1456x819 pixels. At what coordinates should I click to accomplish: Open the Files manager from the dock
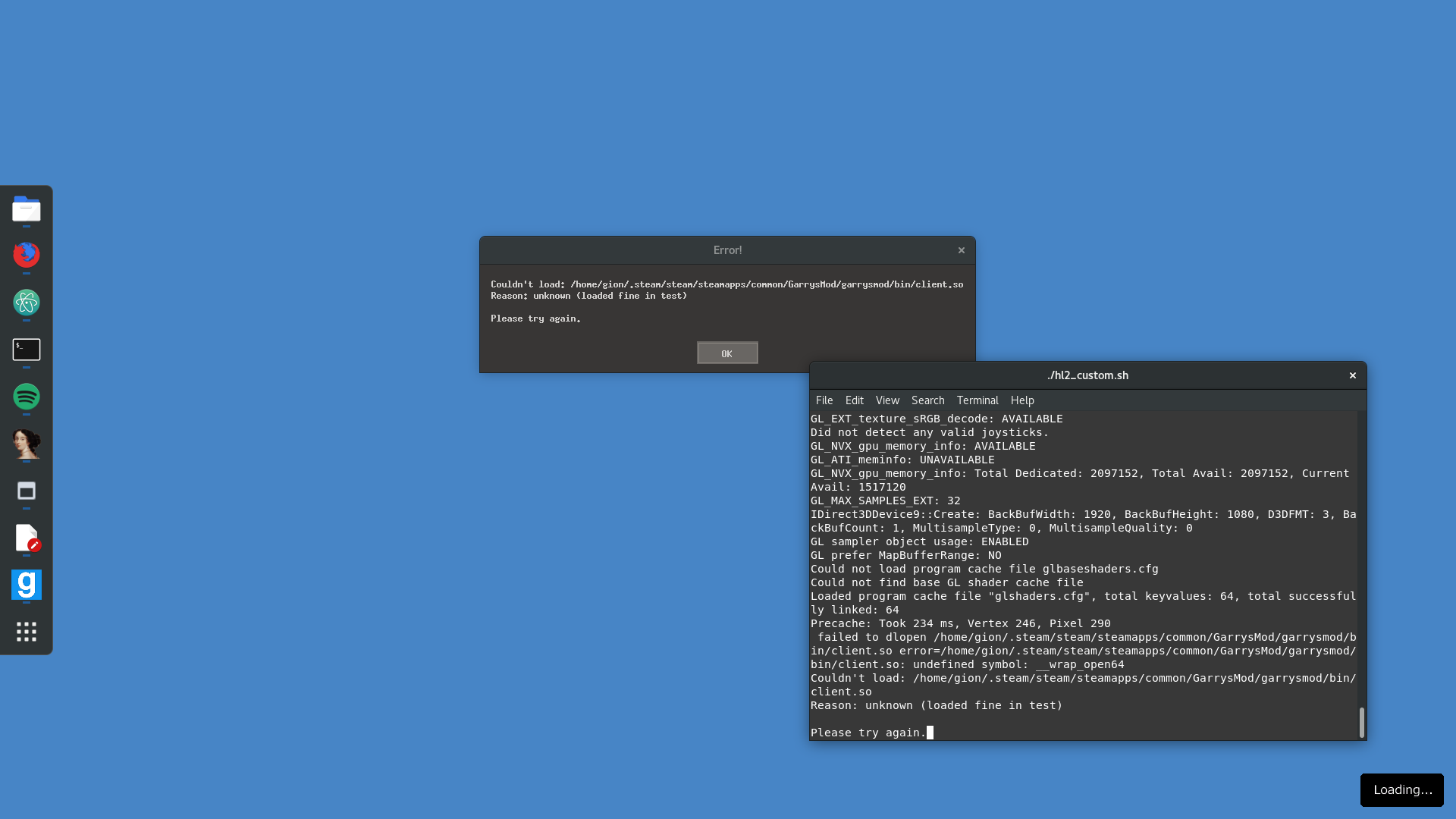point(27,209)
